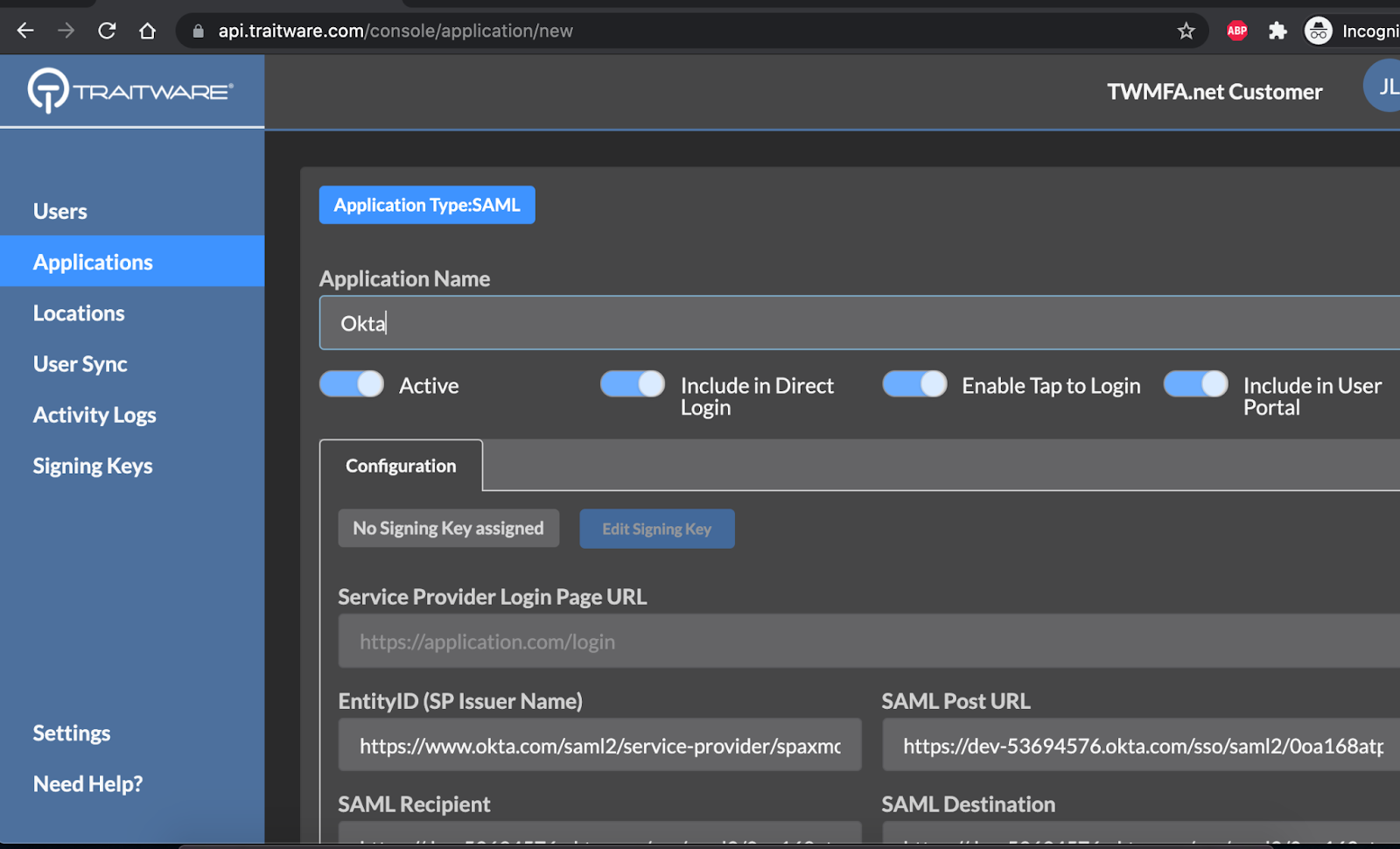Click the Service Provider Login Page URL label
Screen dimensions: 1400x849
493,596
